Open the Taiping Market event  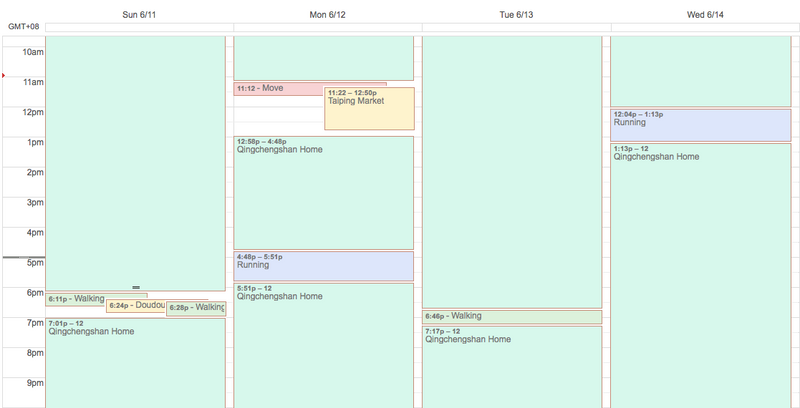click(x=368, y=110)
